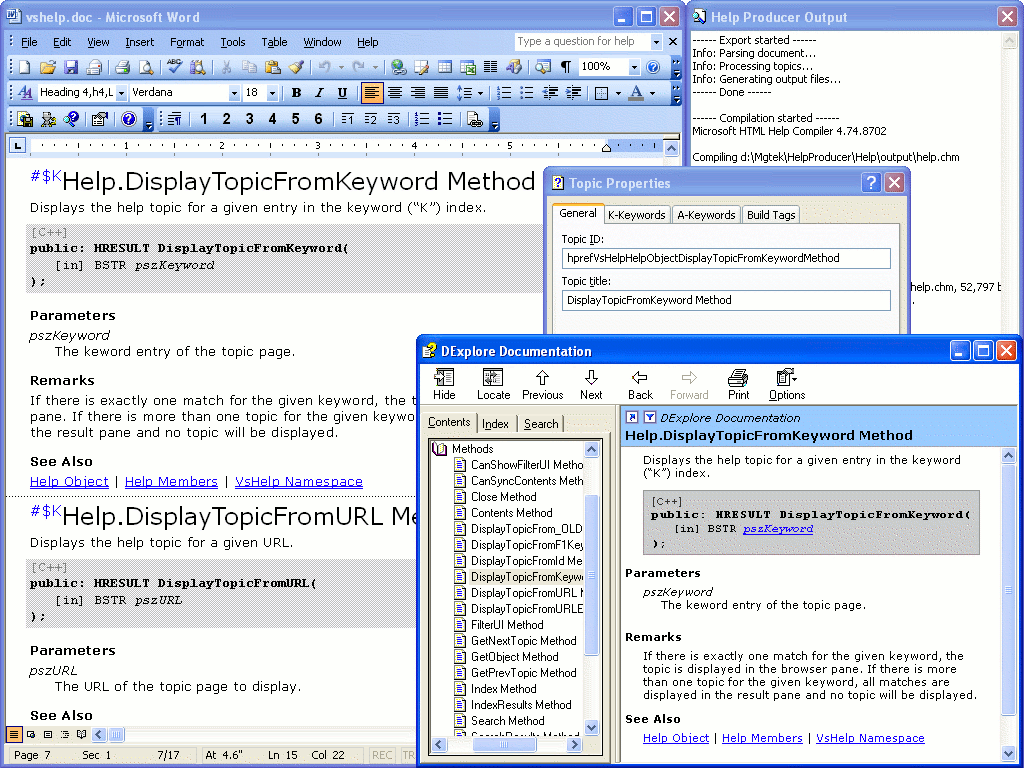This screenshot has width=1024, height=768.
Task: Click Microsoft Word Help question icon
Action: pyautogui.click(x=652, y=67)
